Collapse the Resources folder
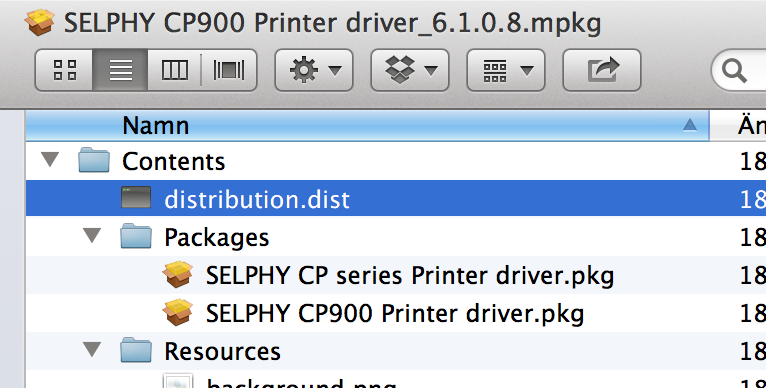766x388 pixels. (92, 349)
